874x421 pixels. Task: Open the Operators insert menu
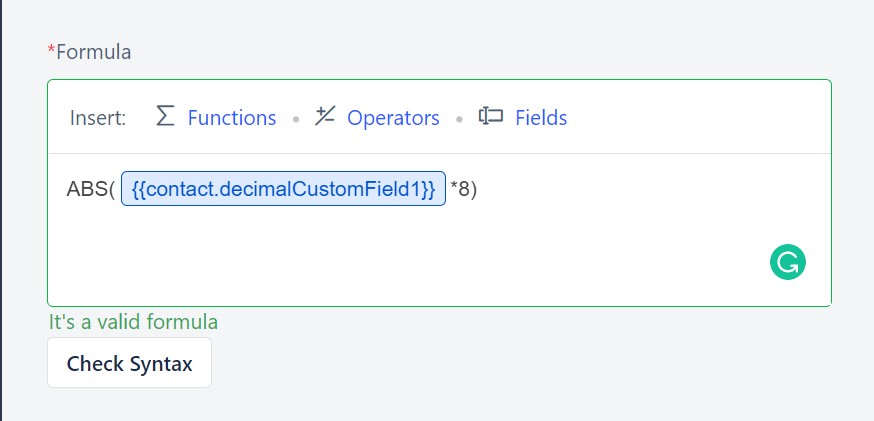(x=393, y=118)
